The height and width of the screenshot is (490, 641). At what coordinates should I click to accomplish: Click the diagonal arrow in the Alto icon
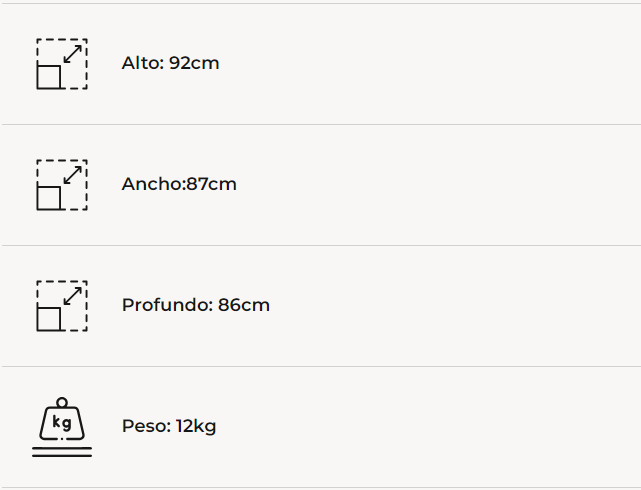click(x=72, y=54)
